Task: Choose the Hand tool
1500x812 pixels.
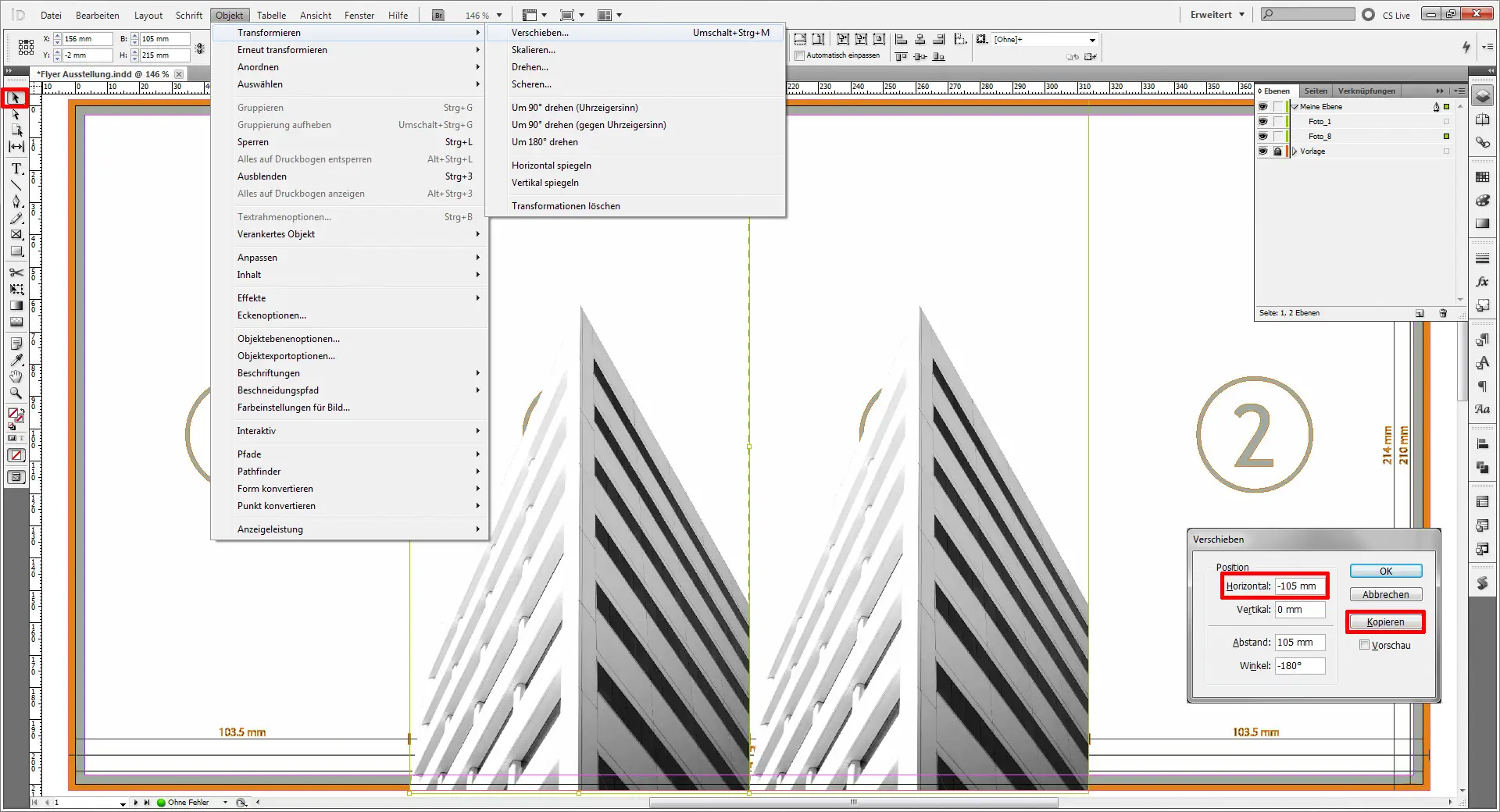Action: pos(16,376)
